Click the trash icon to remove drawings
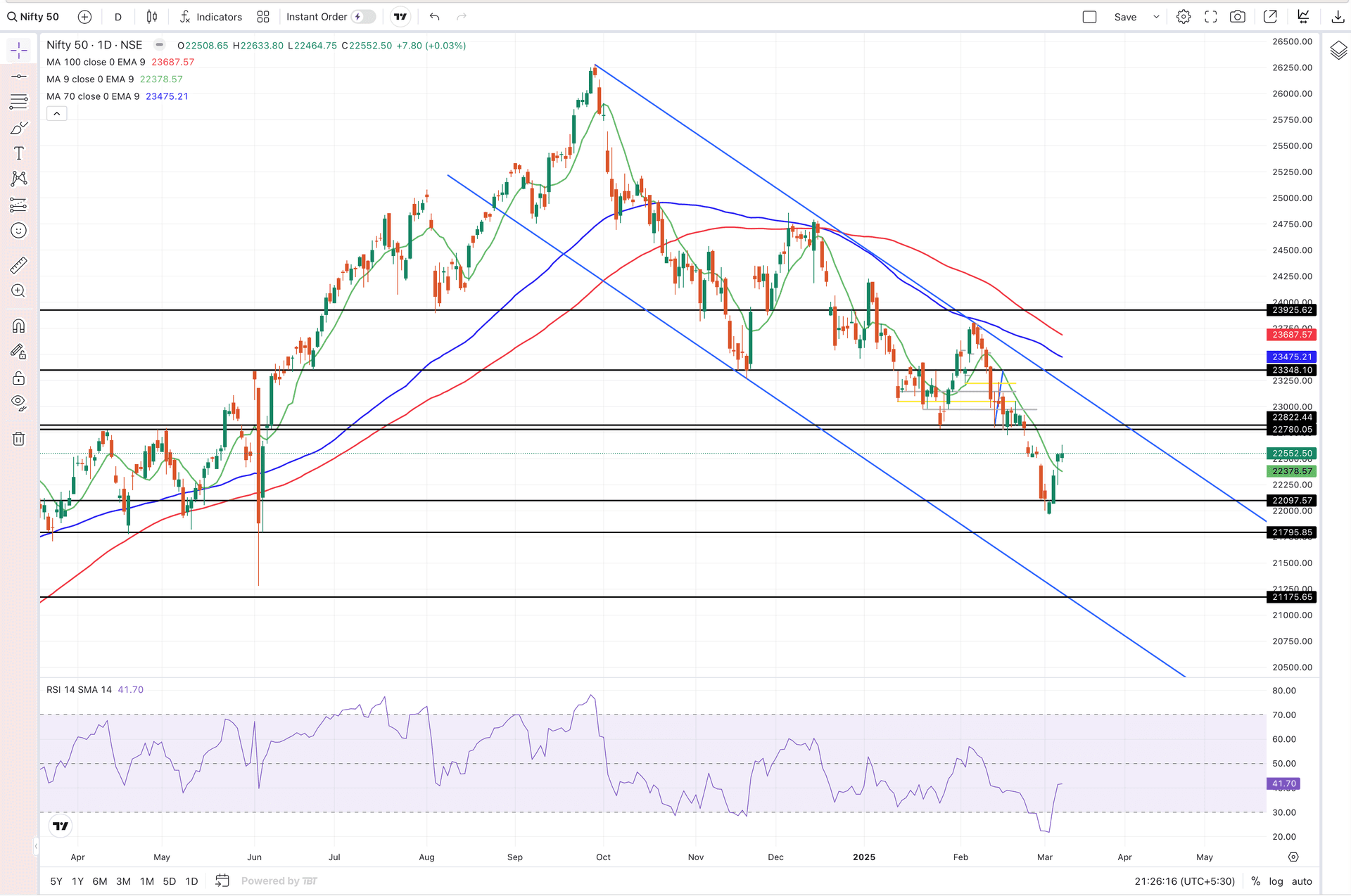The width and height of the screenshot is (1351, 896). [19, 439]
